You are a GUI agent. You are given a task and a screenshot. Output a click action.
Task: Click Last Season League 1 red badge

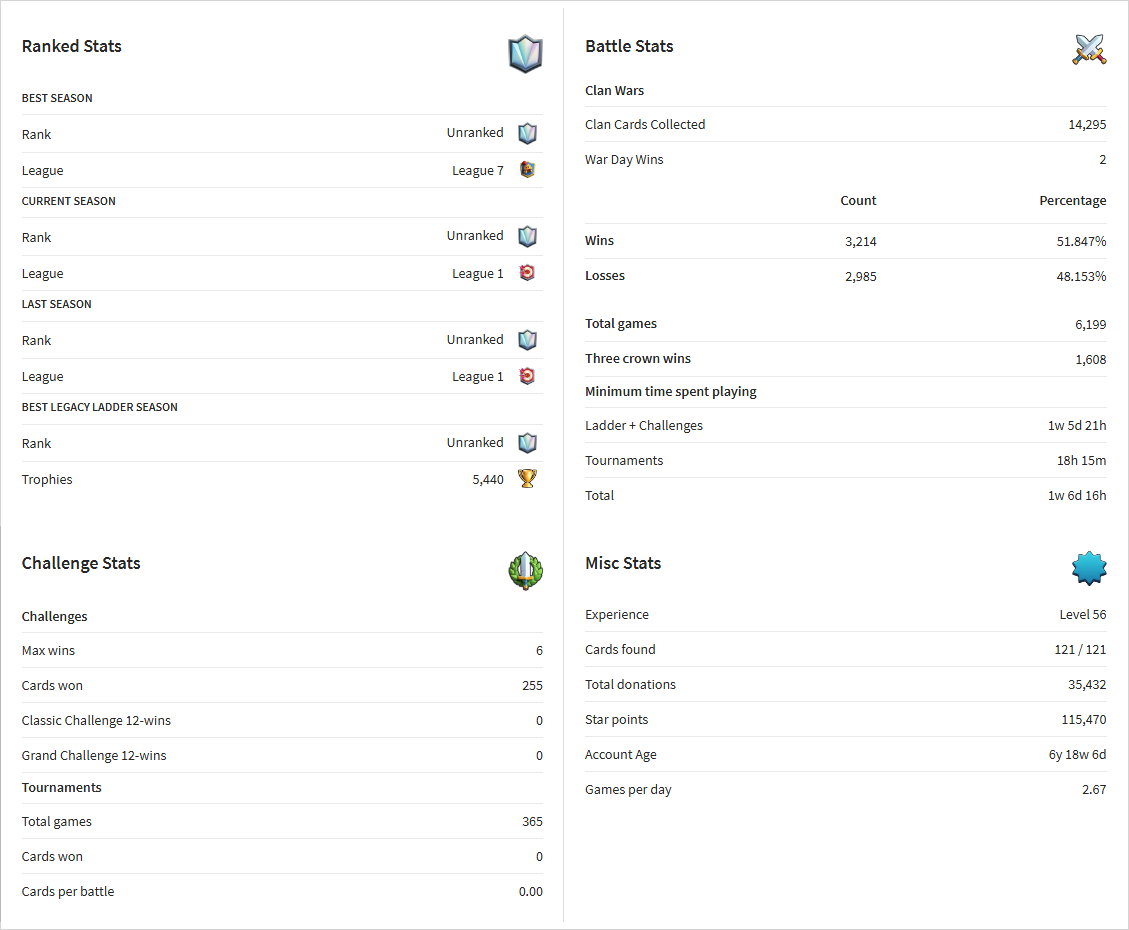pyautogui.click(x=528, y=376)
